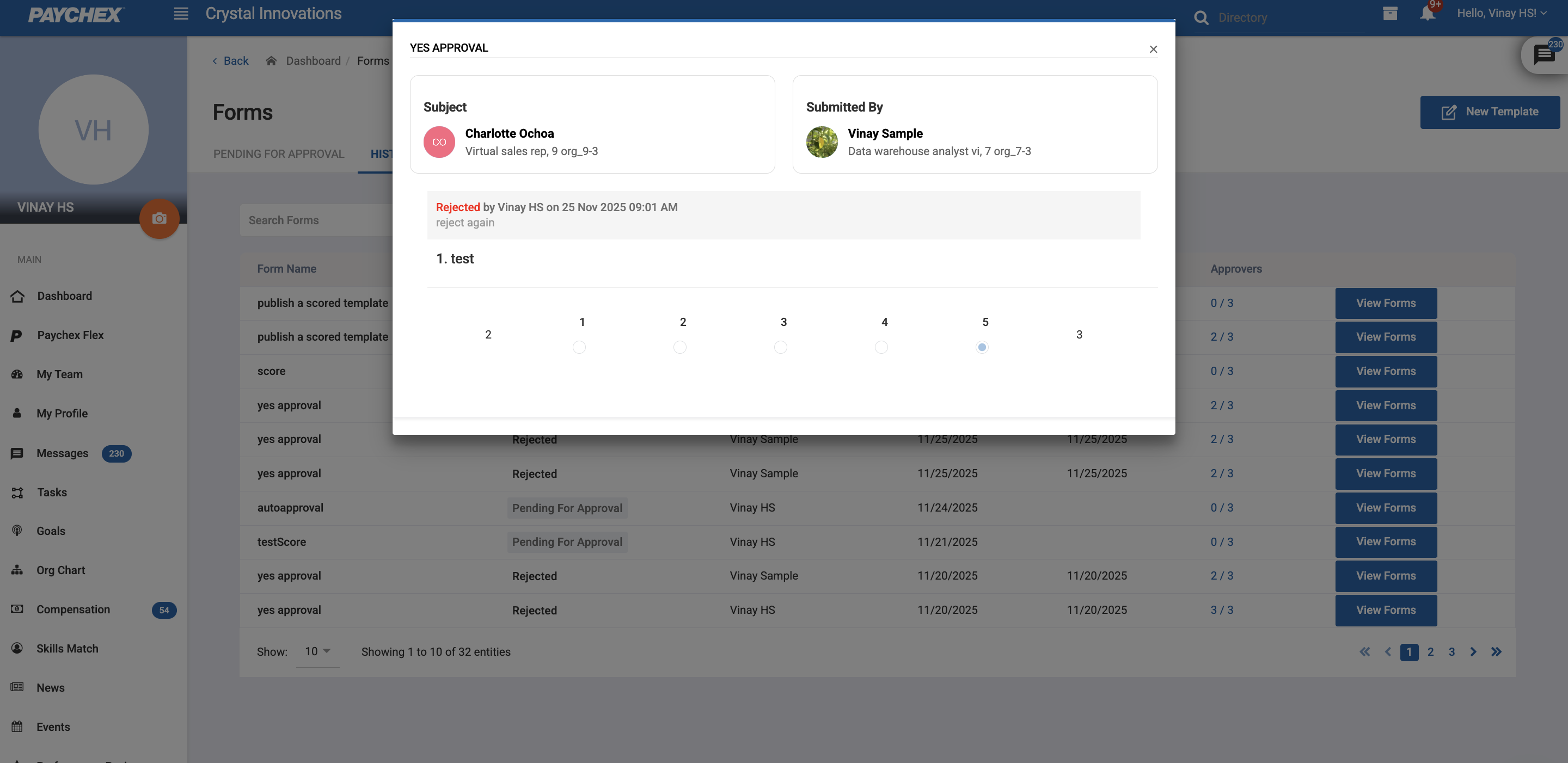Click the archive box icon in header

point(1389,14)
